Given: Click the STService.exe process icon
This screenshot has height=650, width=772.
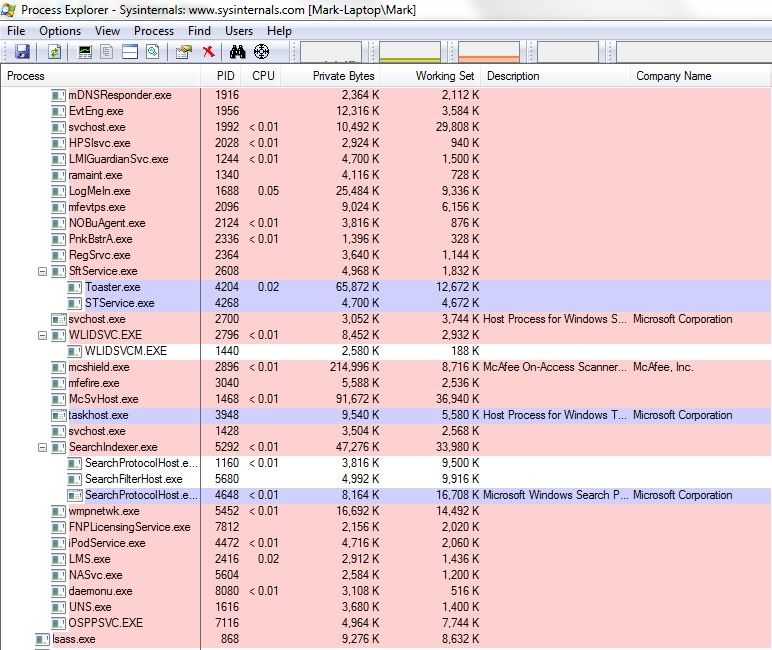Looking at the screenshot, I should [74, 303].
